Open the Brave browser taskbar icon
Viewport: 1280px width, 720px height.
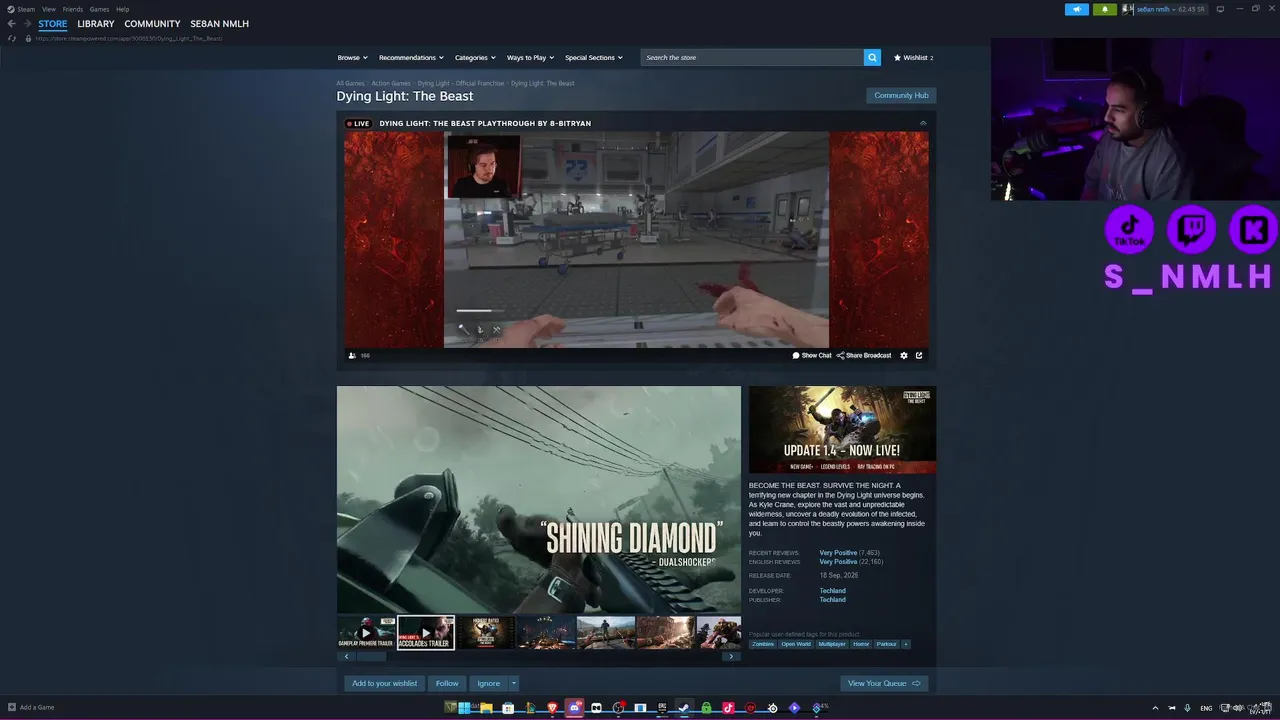[x=552, y=708]
